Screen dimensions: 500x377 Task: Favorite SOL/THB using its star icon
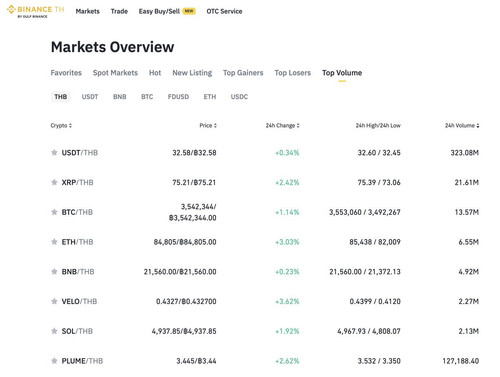[54, 331]
